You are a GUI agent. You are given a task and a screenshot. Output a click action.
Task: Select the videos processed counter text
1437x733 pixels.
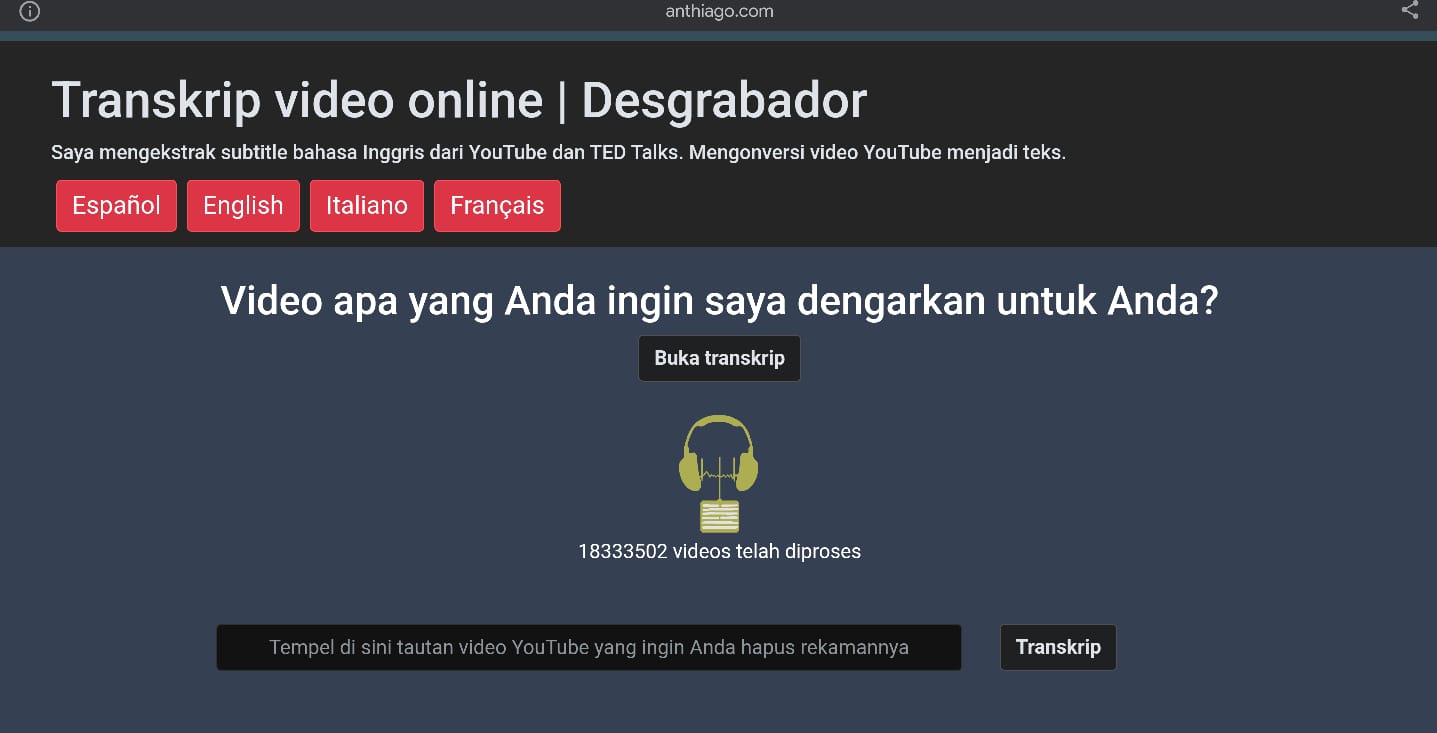(719, 550)
